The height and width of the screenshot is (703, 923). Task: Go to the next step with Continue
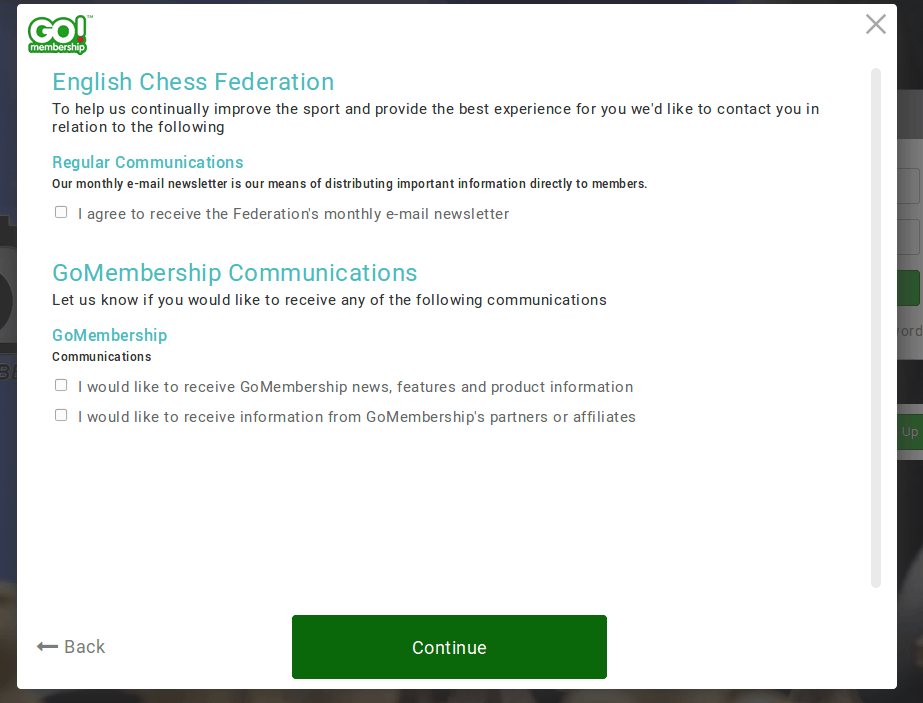[x=449, y=647]
